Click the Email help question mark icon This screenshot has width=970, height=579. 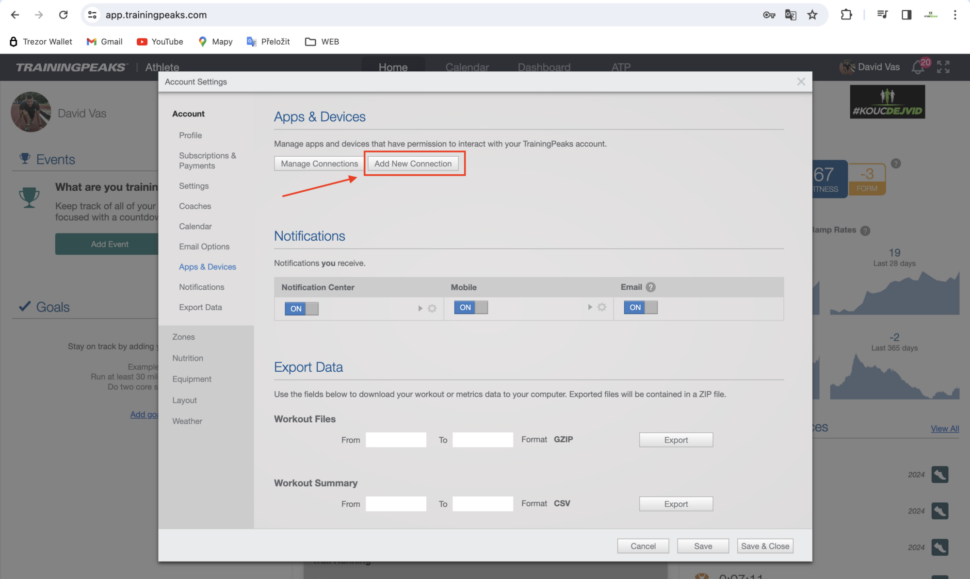651,287
